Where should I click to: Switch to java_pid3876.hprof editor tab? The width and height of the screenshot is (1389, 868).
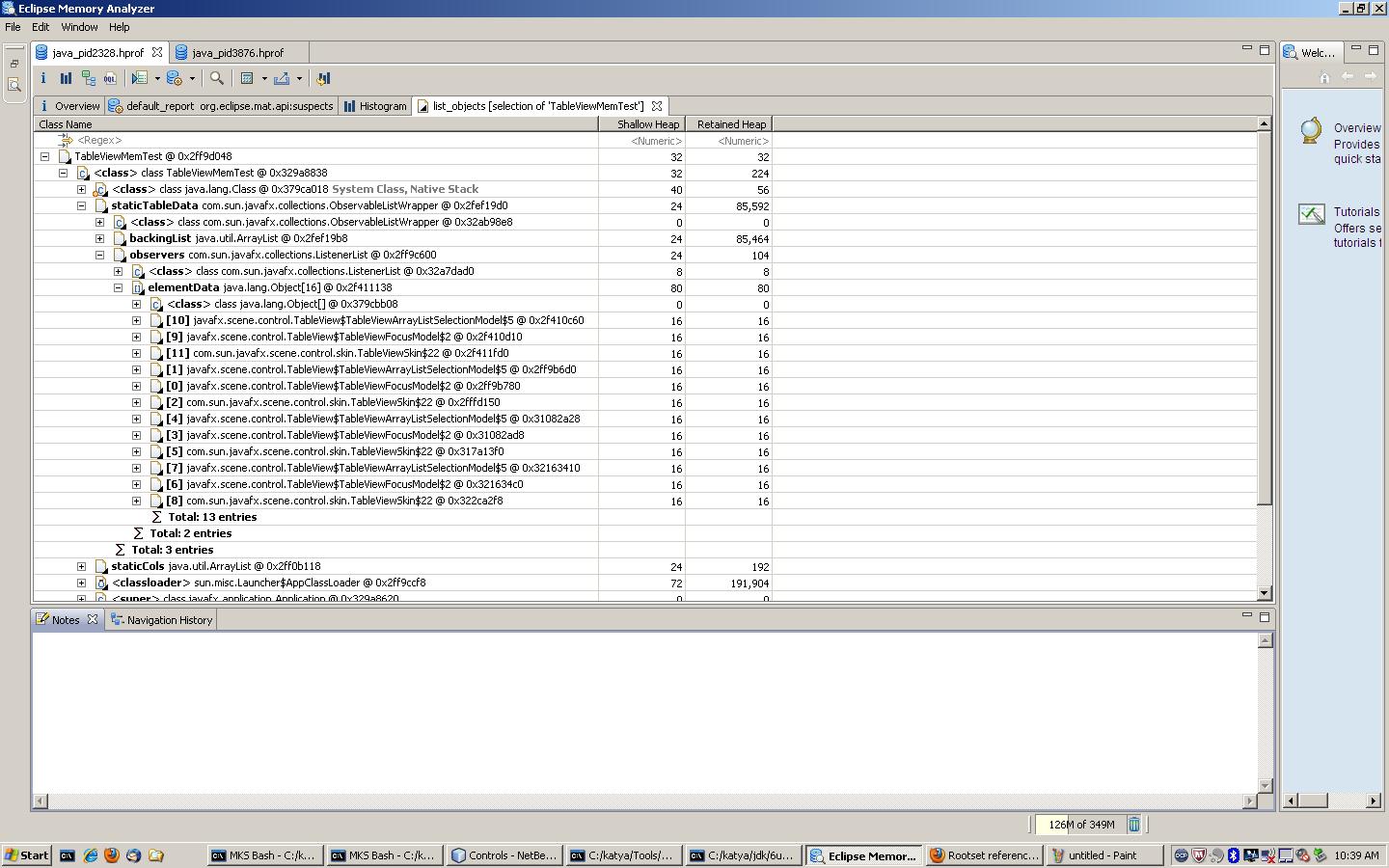point(237,53)
